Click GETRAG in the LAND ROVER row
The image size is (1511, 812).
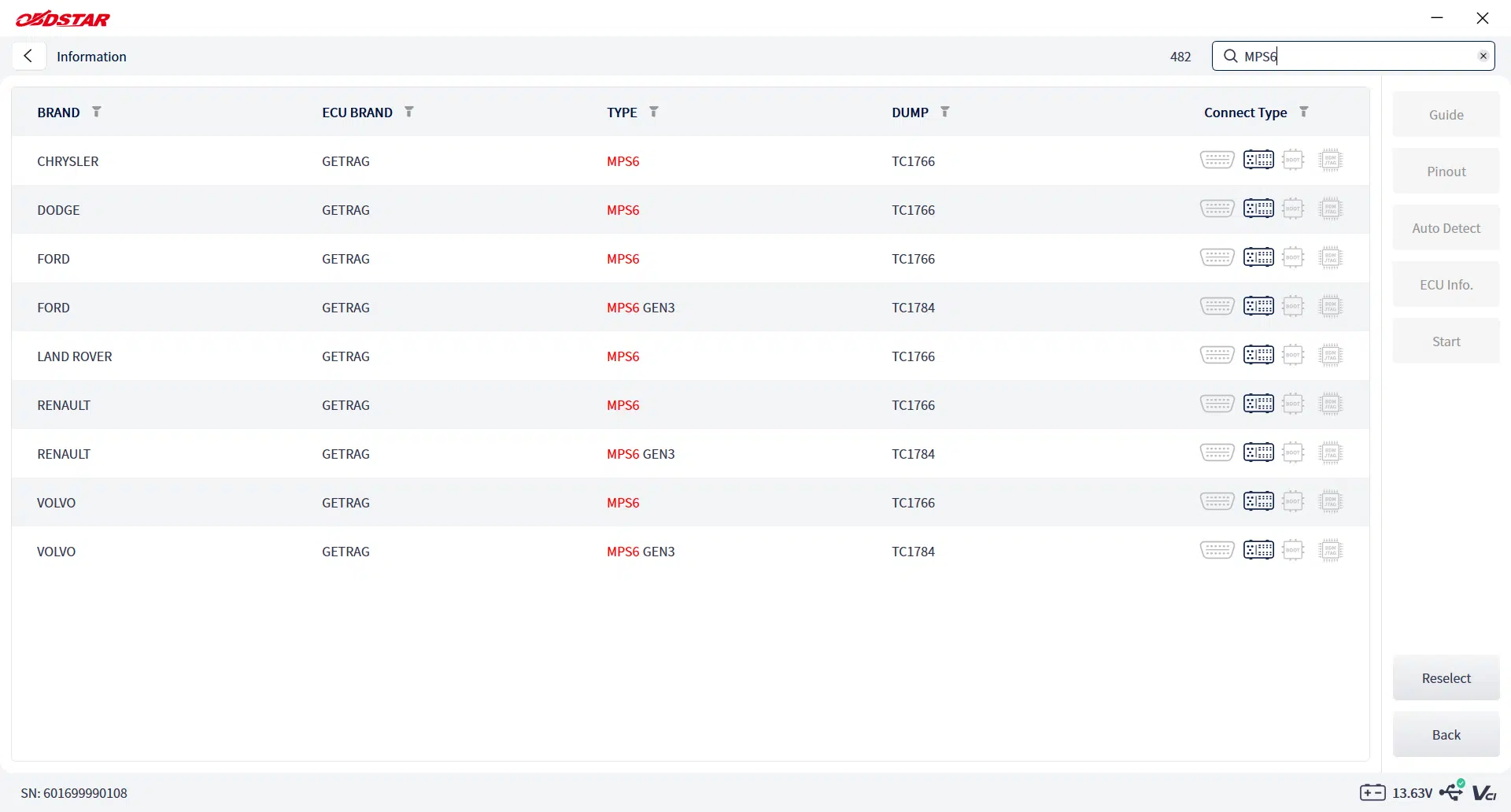pyautogui.click(x=345, y=356)
